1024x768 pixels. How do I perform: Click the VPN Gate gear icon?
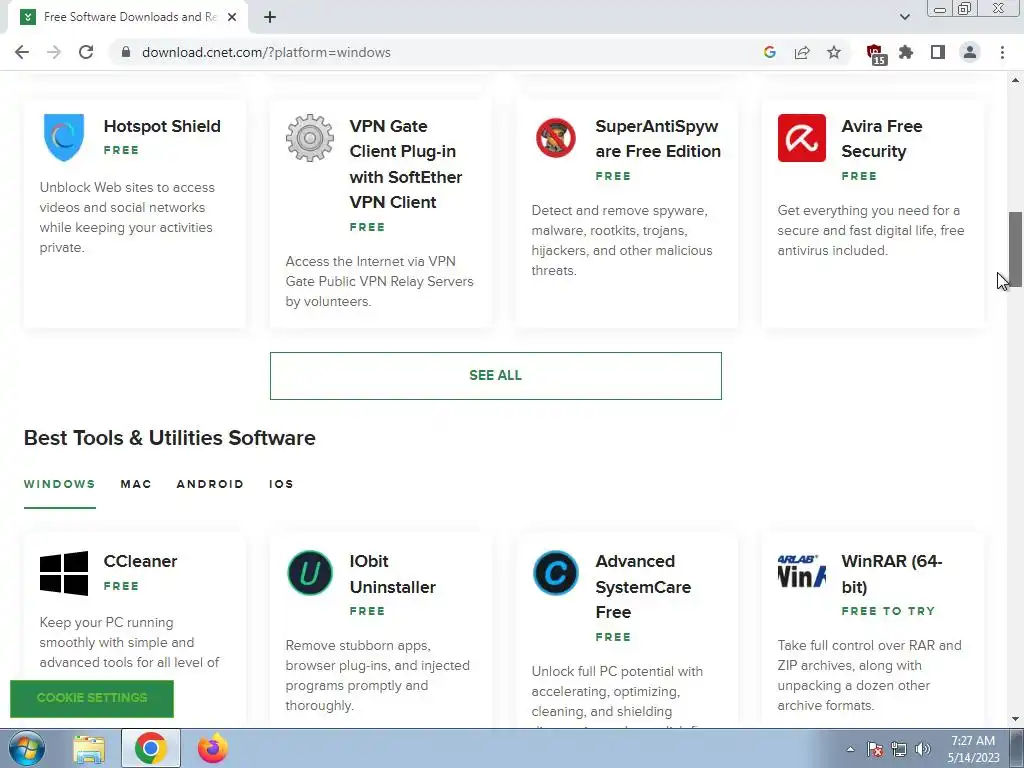click(x=310, y=138)
